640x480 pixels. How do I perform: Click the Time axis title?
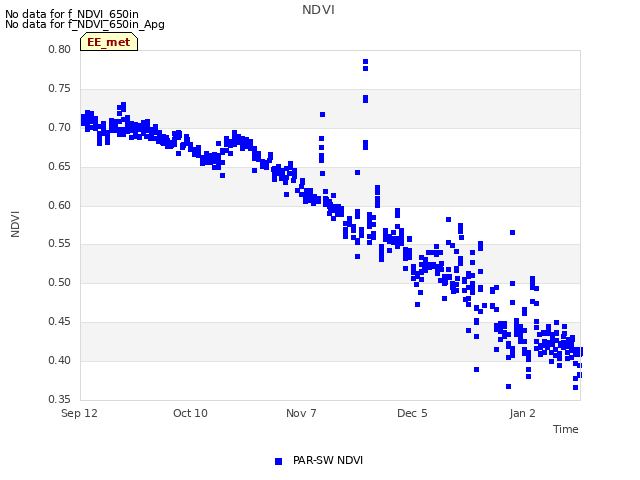tap(566, 429)
